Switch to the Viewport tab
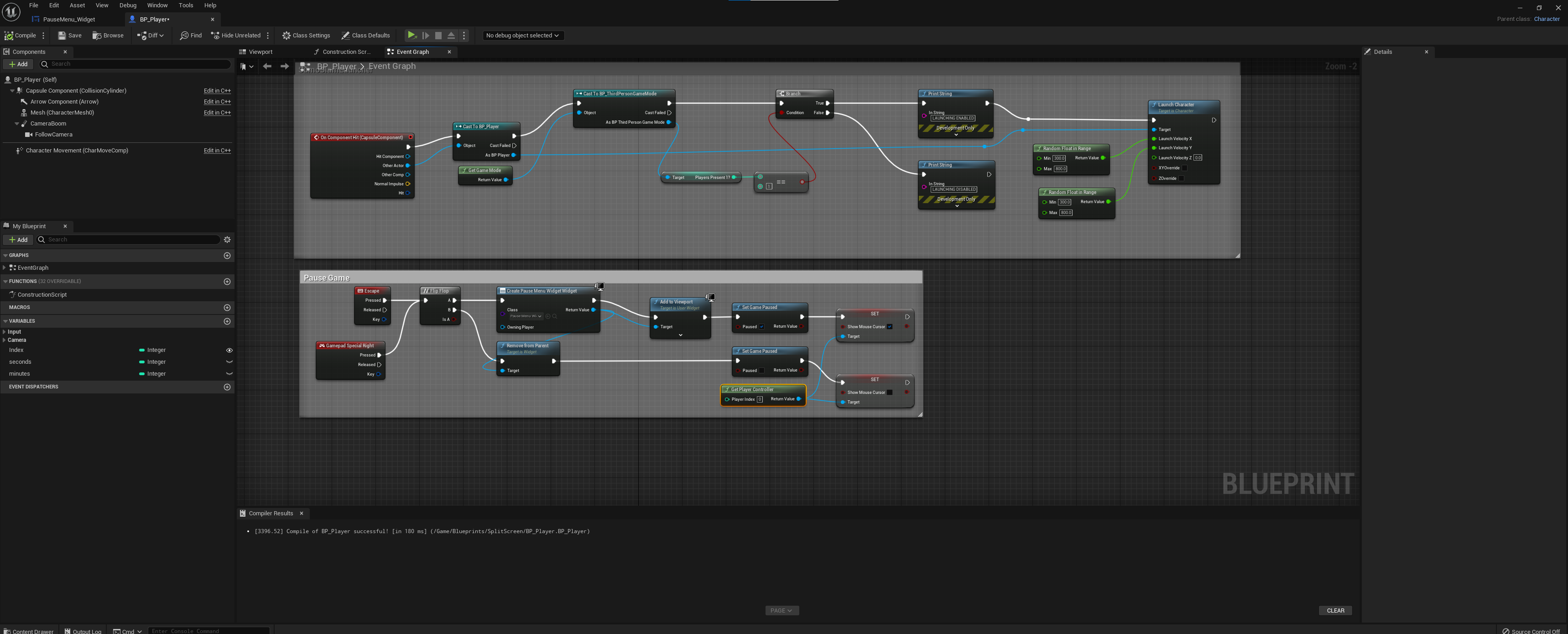The image size is (1568, 634). (x=260, y=52)
